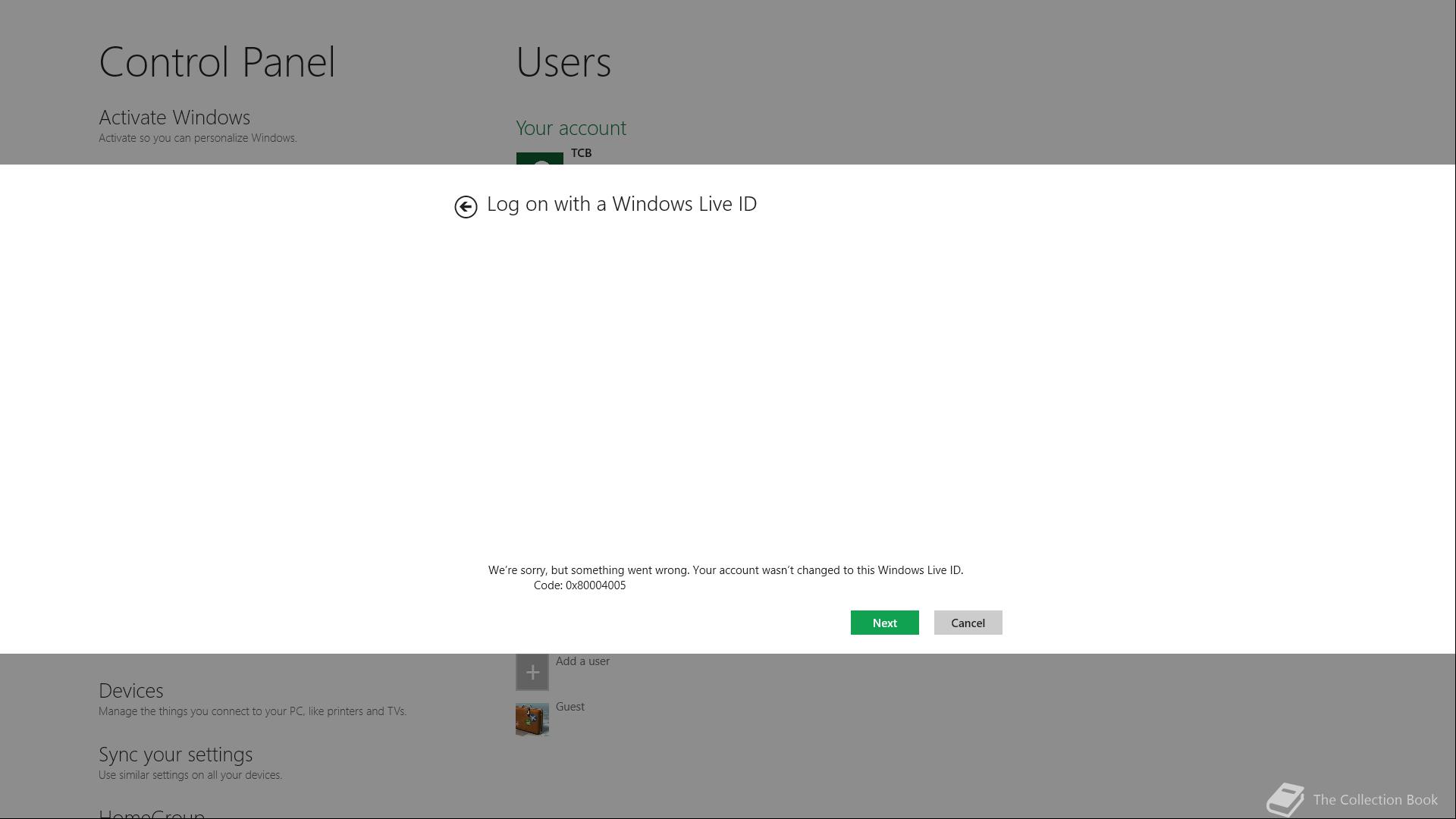
Task: Cancel the Windows Live ID logon
Action: pyautogui.click(x=968, y=623)
